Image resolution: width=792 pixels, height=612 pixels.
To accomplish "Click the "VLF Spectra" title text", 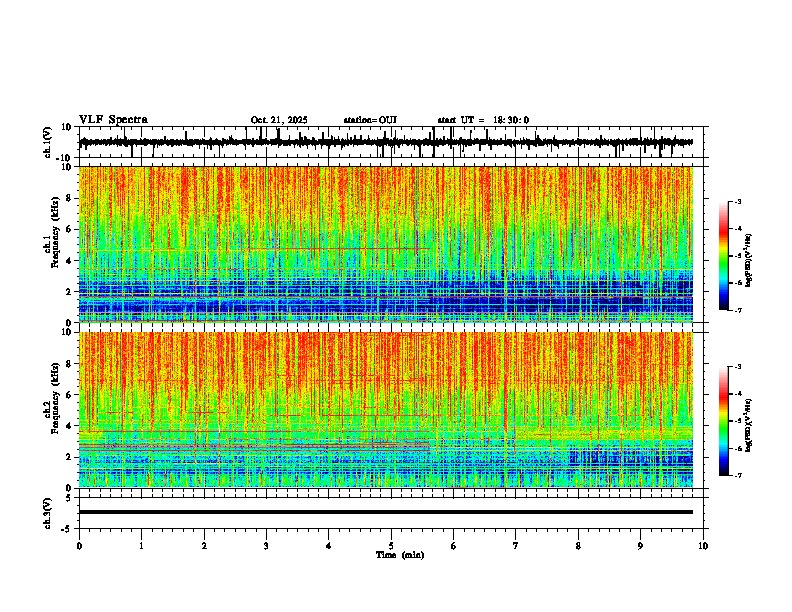I will click(113, 119).
